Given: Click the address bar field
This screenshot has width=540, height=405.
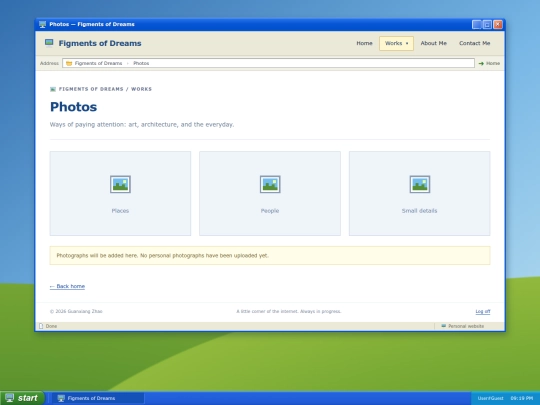Looking at the screenshot, I should 268,63.
